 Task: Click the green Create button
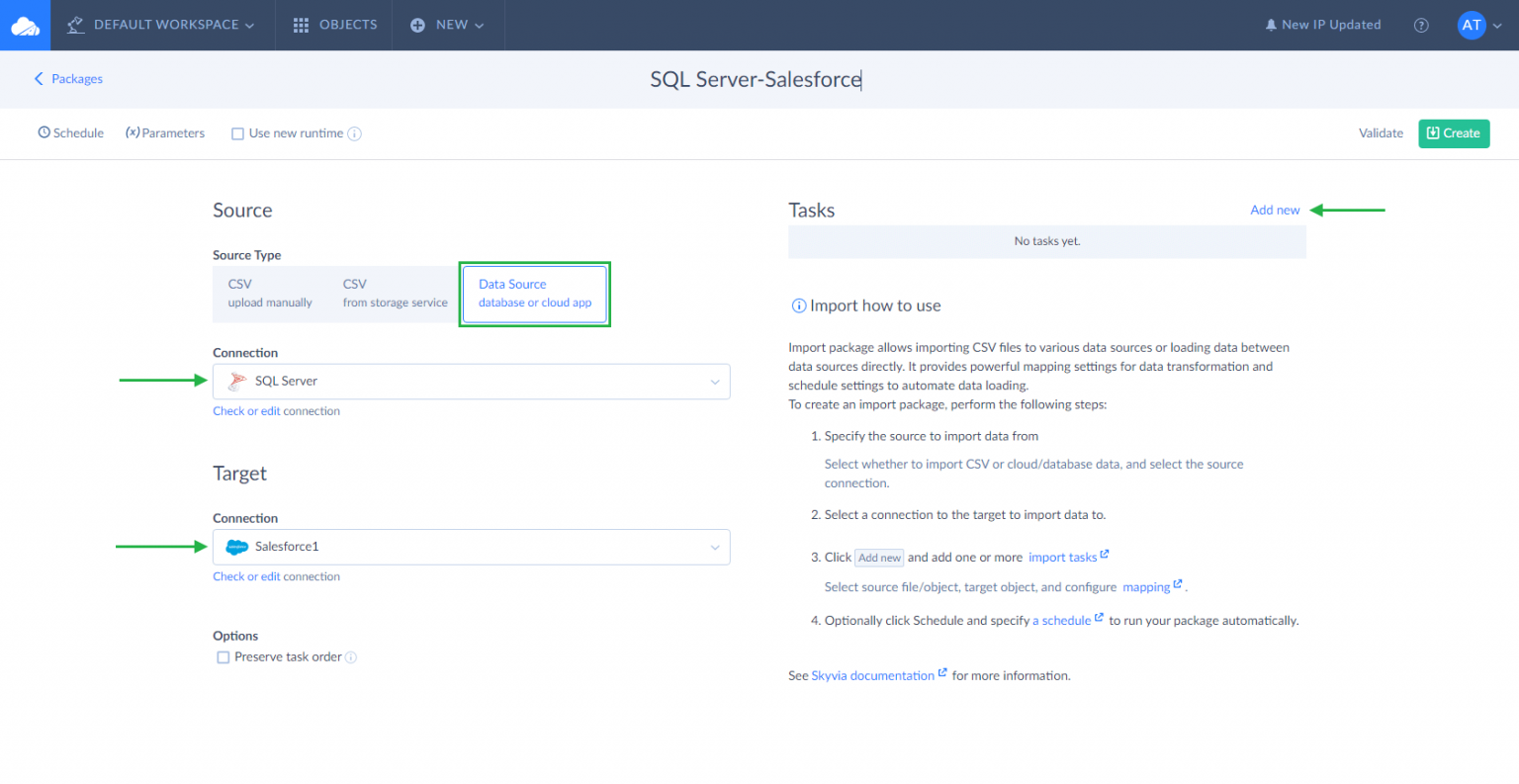pos(1453,133)
